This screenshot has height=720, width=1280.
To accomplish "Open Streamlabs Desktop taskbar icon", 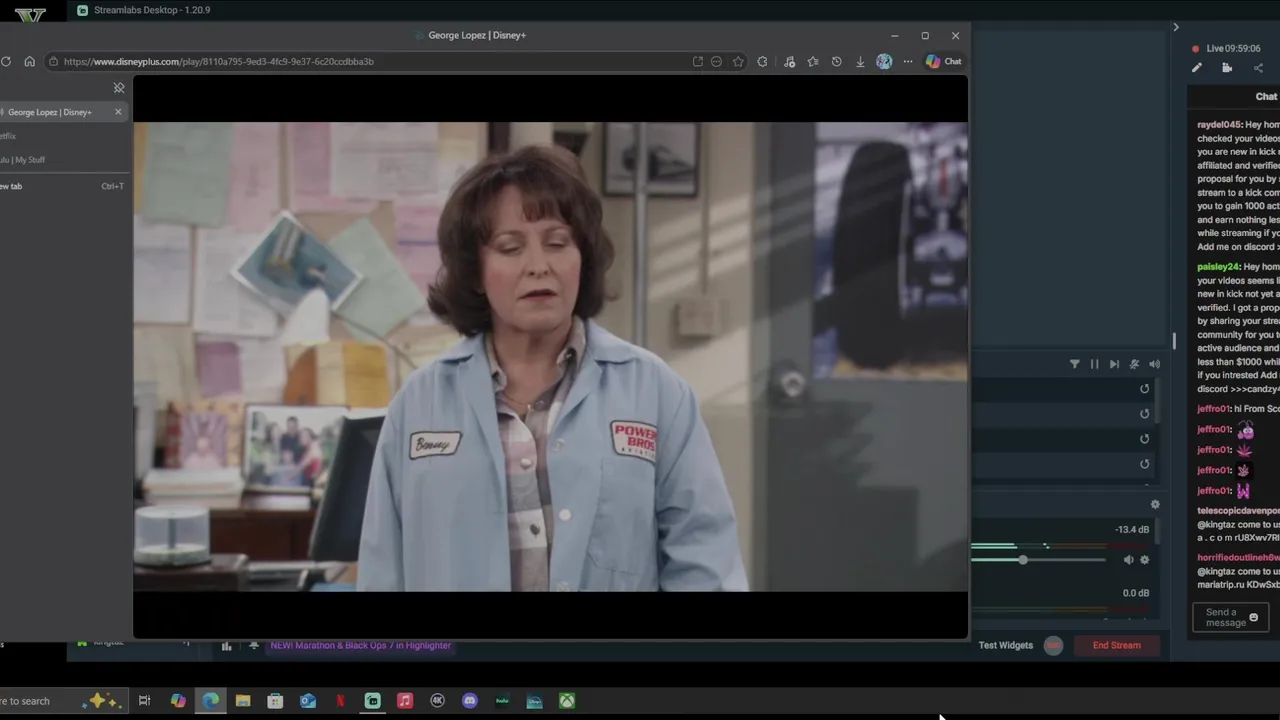I will [x=372, y=701].
